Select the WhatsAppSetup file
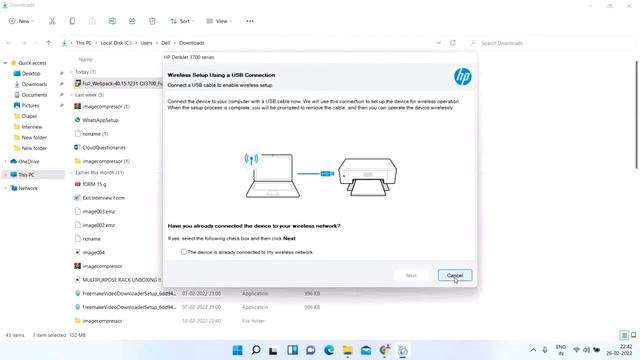The width and height of the screenshot is (640, 360). 100,120
